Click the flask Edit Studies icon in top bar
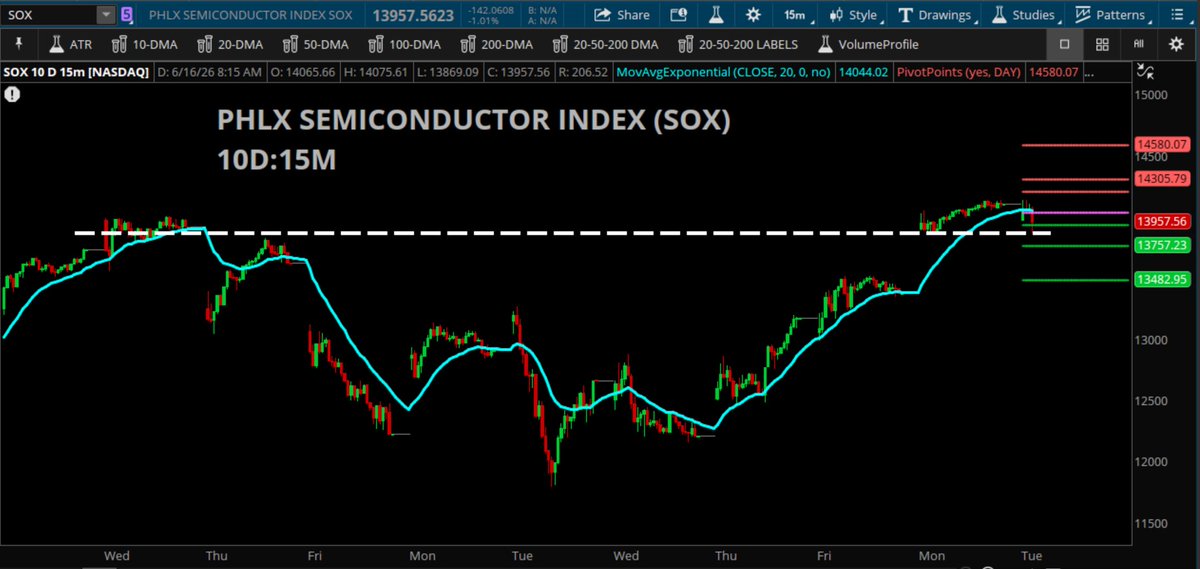Viewport: 1200px width, 569px height. click(716, 15)
